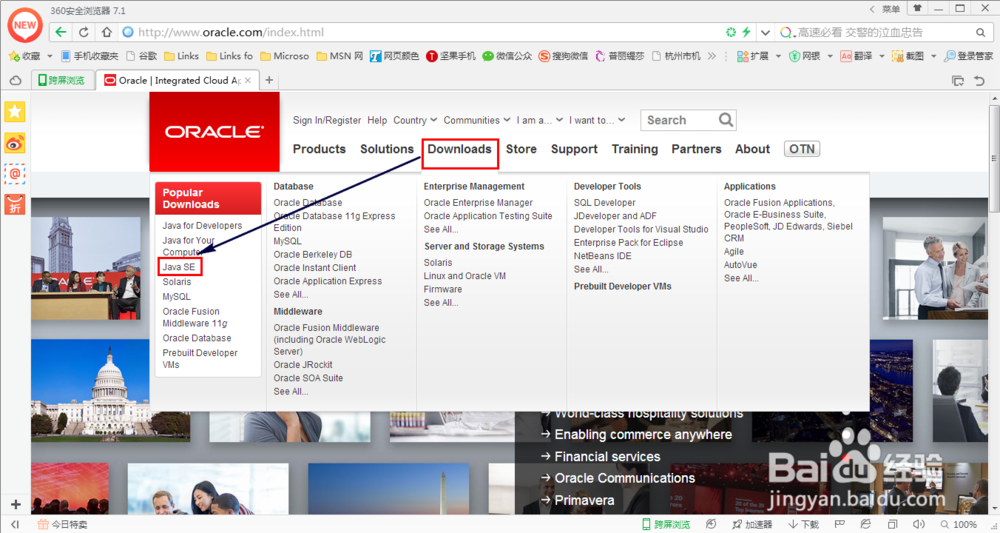Click the plus icon in left sidebar
Image resolution: width=1000 pixels, height=533 pixels.
pos(15,504)
